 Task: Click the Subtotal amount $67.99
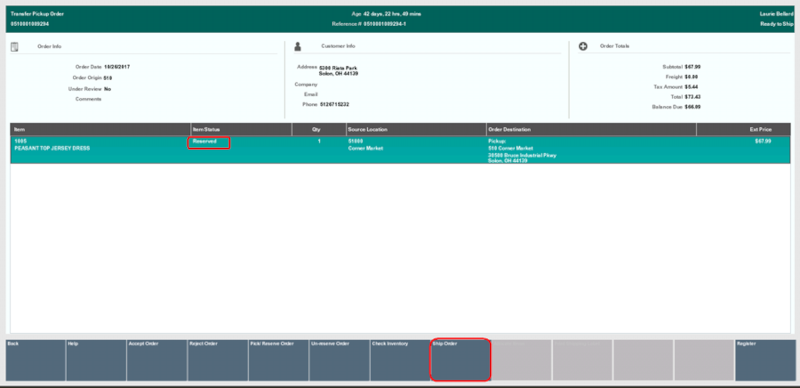pos(693,67)
